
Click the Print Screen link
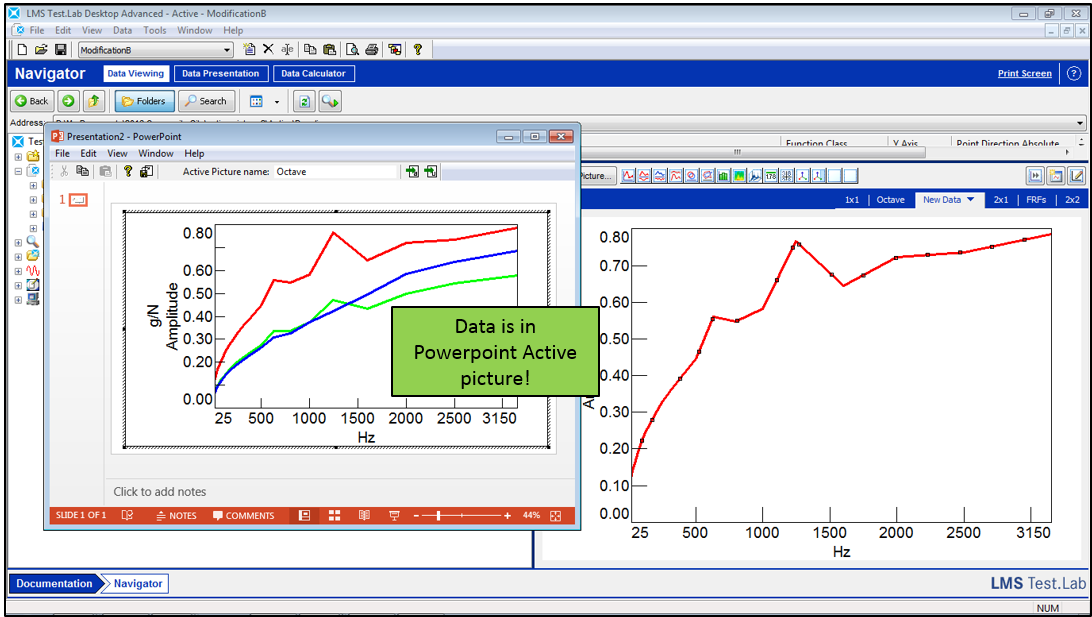1024,73
